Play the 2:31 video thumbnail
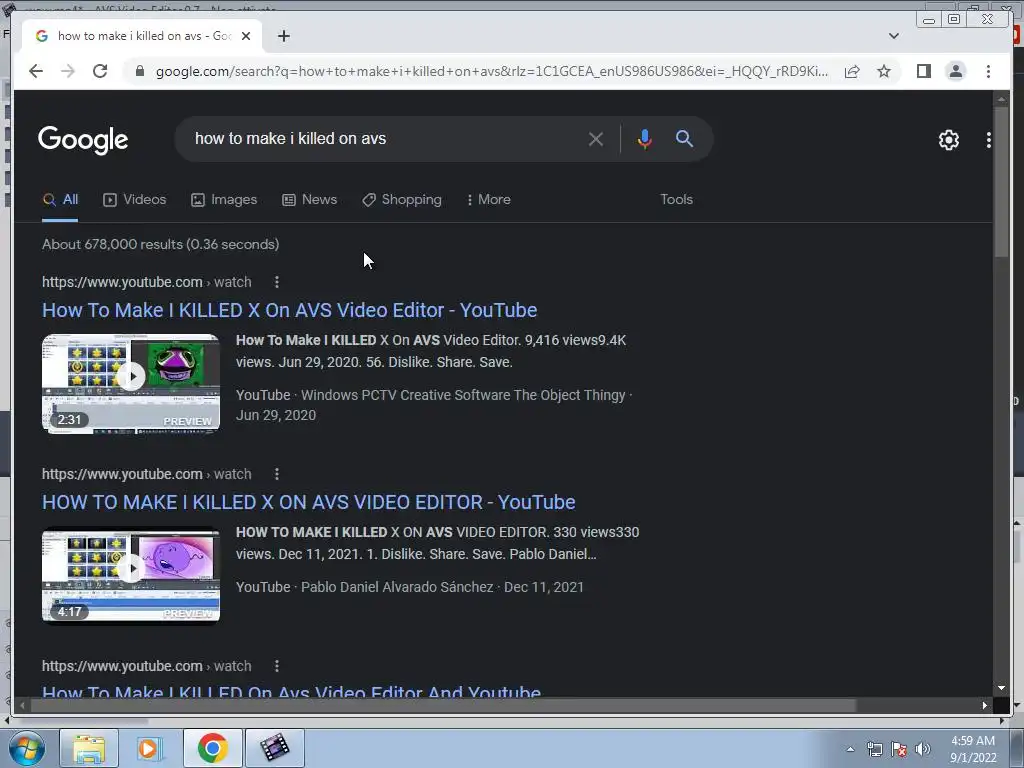The width and height of the screenshot is (1024, 768). coord(131,383)
